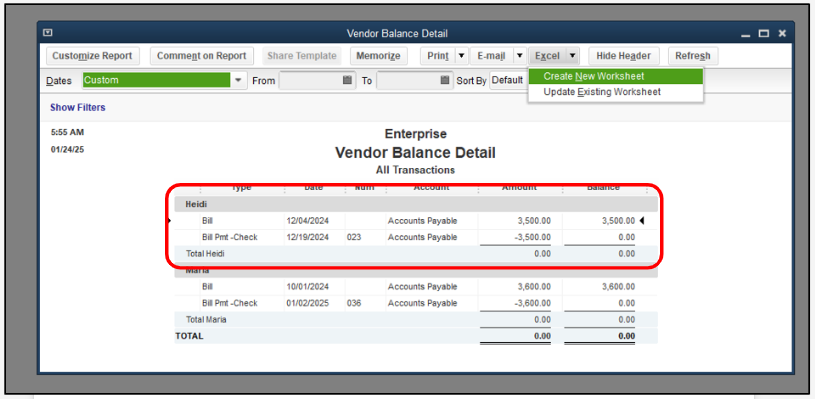Viewport: 815px width, 399px height.
Task: Open the To date calendar picker
Action: tap(444, 81)
